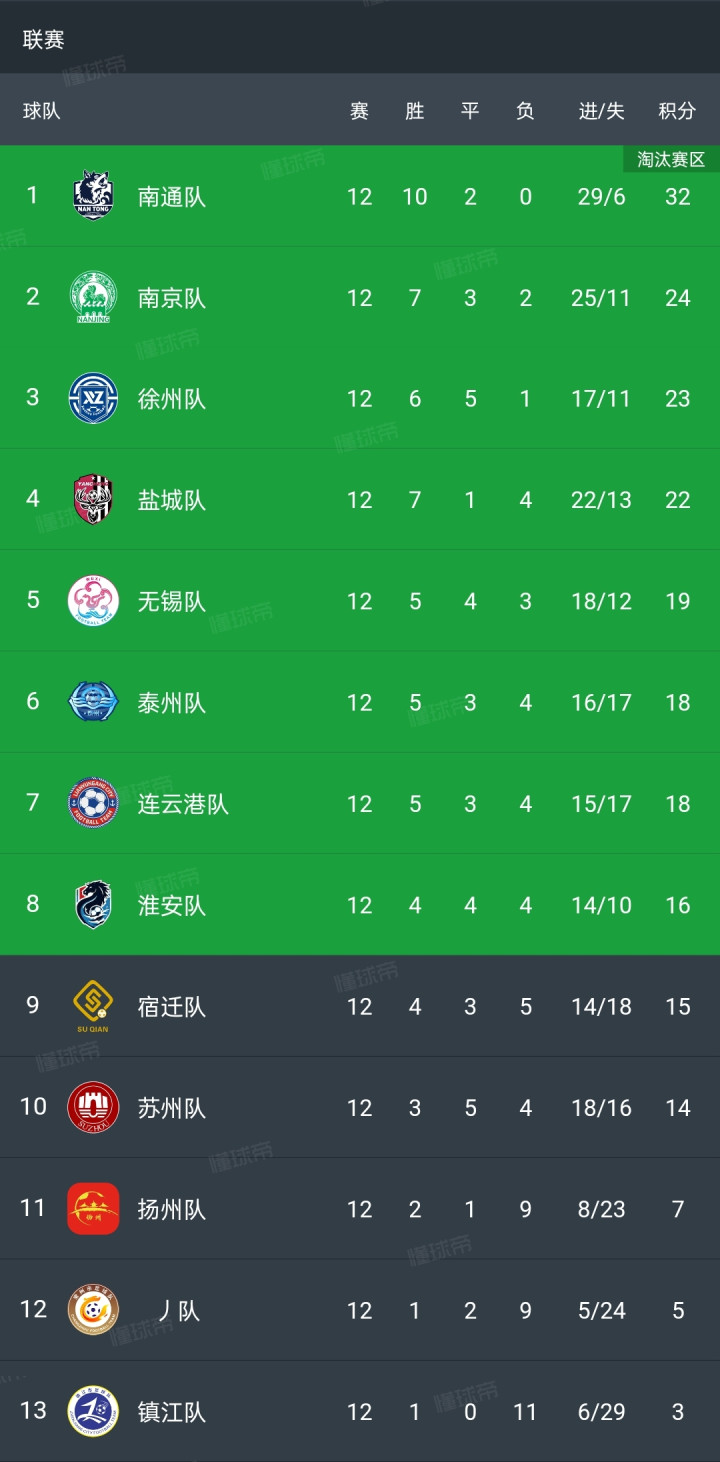Click the 淮安队 team crest
The image size is (720, 1462).
pyautogui.click(x=93, y=905)
